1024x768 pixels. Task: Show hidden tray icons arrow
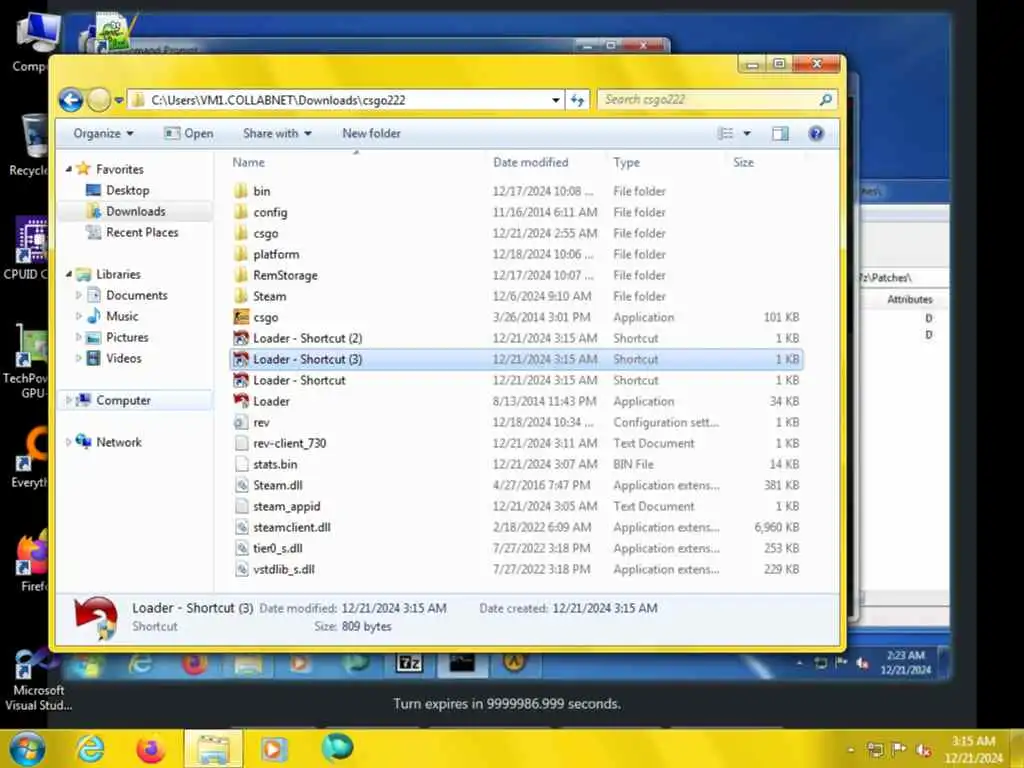tap(850, 750)
